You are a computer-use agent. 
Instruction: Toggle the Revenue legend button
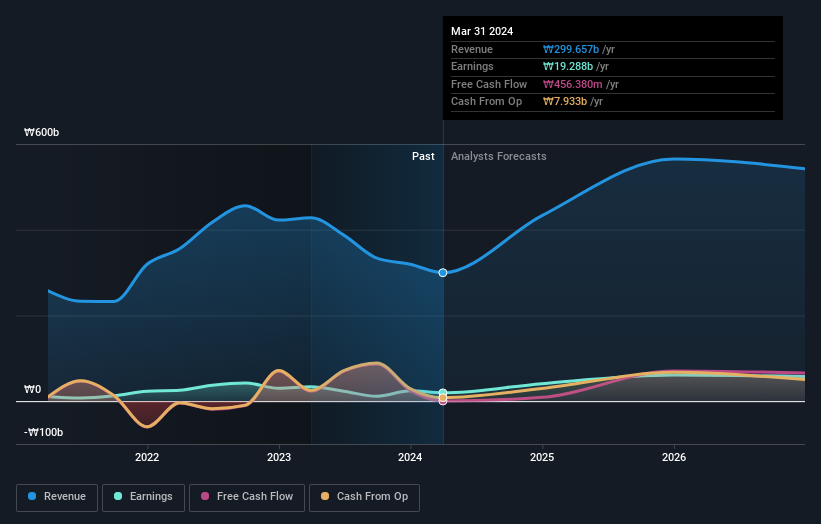pos(57,497)
